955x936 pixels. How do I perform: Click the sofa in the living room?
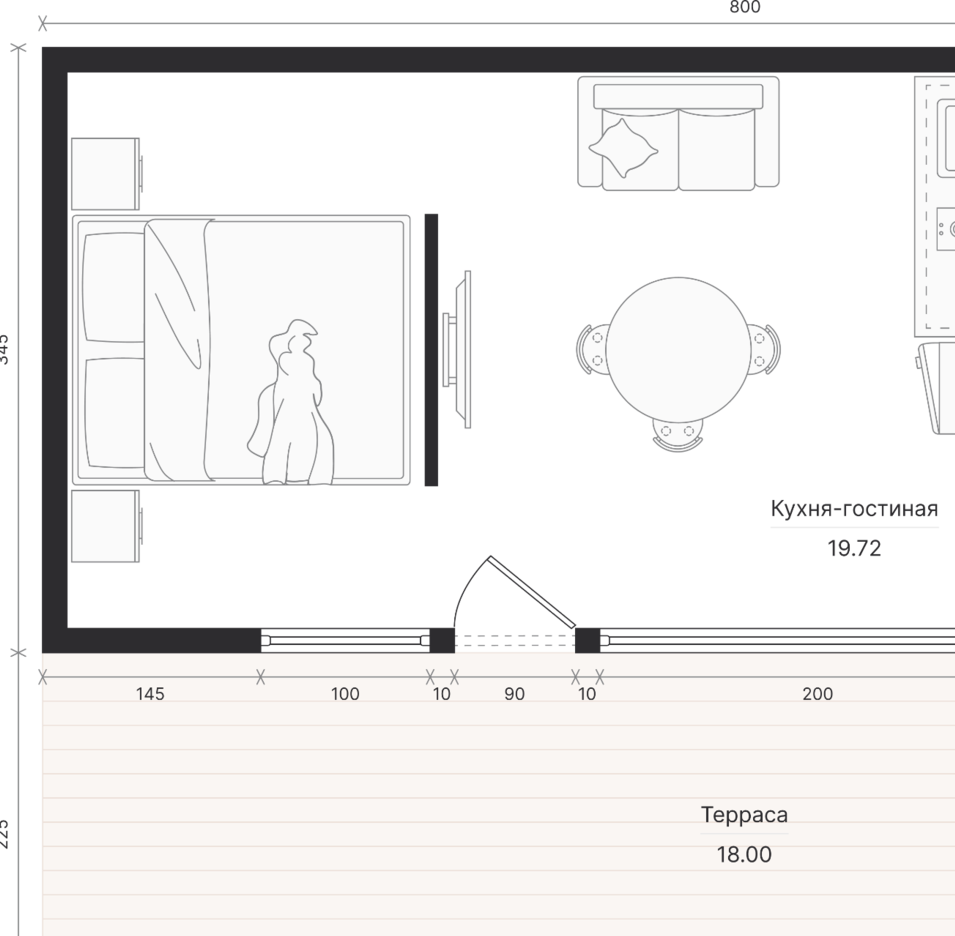[x=678, y=133]
